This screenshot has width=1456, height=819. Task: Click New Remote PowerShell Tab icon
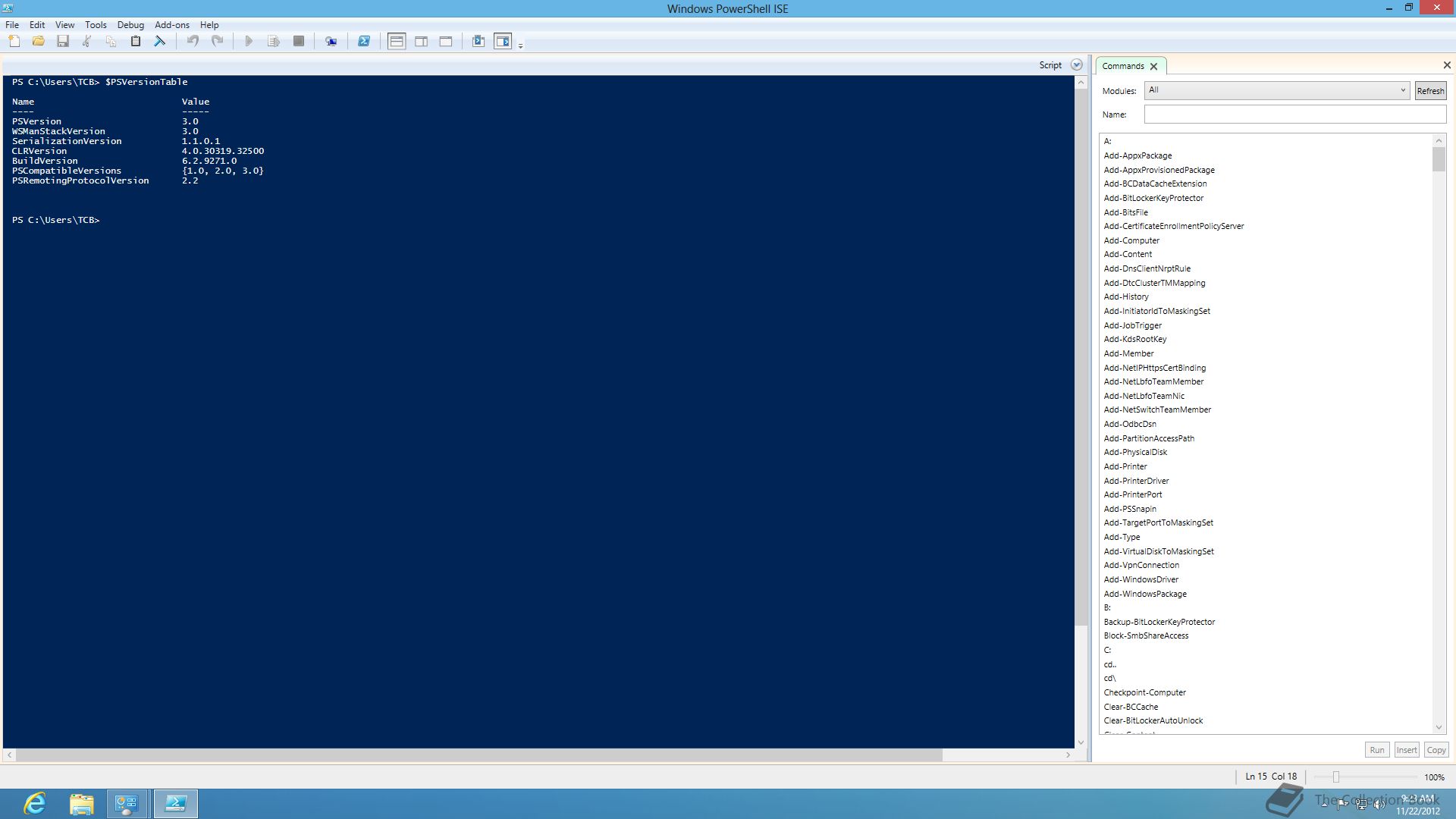(x=331, y=42)
